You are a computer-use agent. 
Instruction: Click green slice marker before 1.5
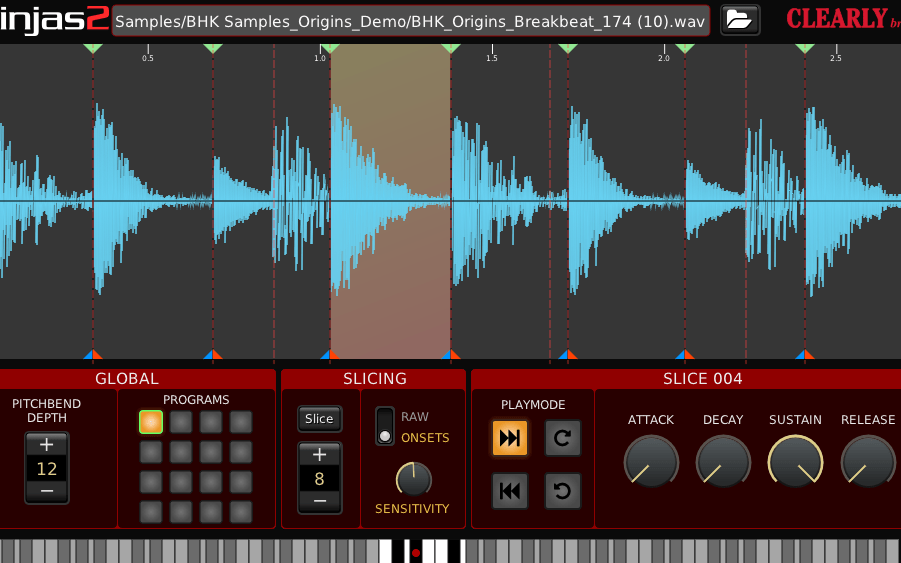(x=451, y=49)
